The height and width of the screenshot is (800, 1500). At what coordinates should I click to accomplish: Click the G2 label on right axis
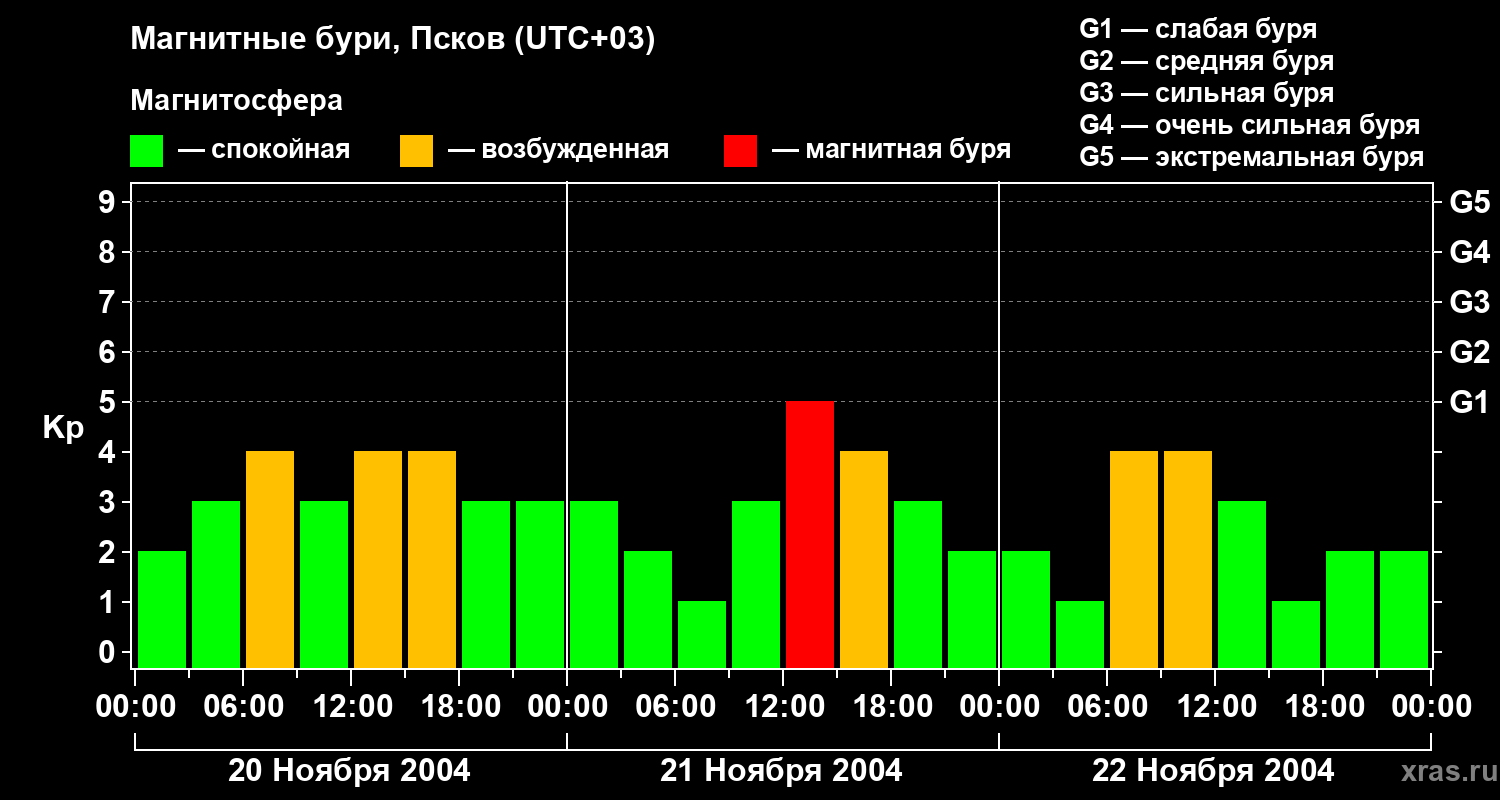(1469, 352)
